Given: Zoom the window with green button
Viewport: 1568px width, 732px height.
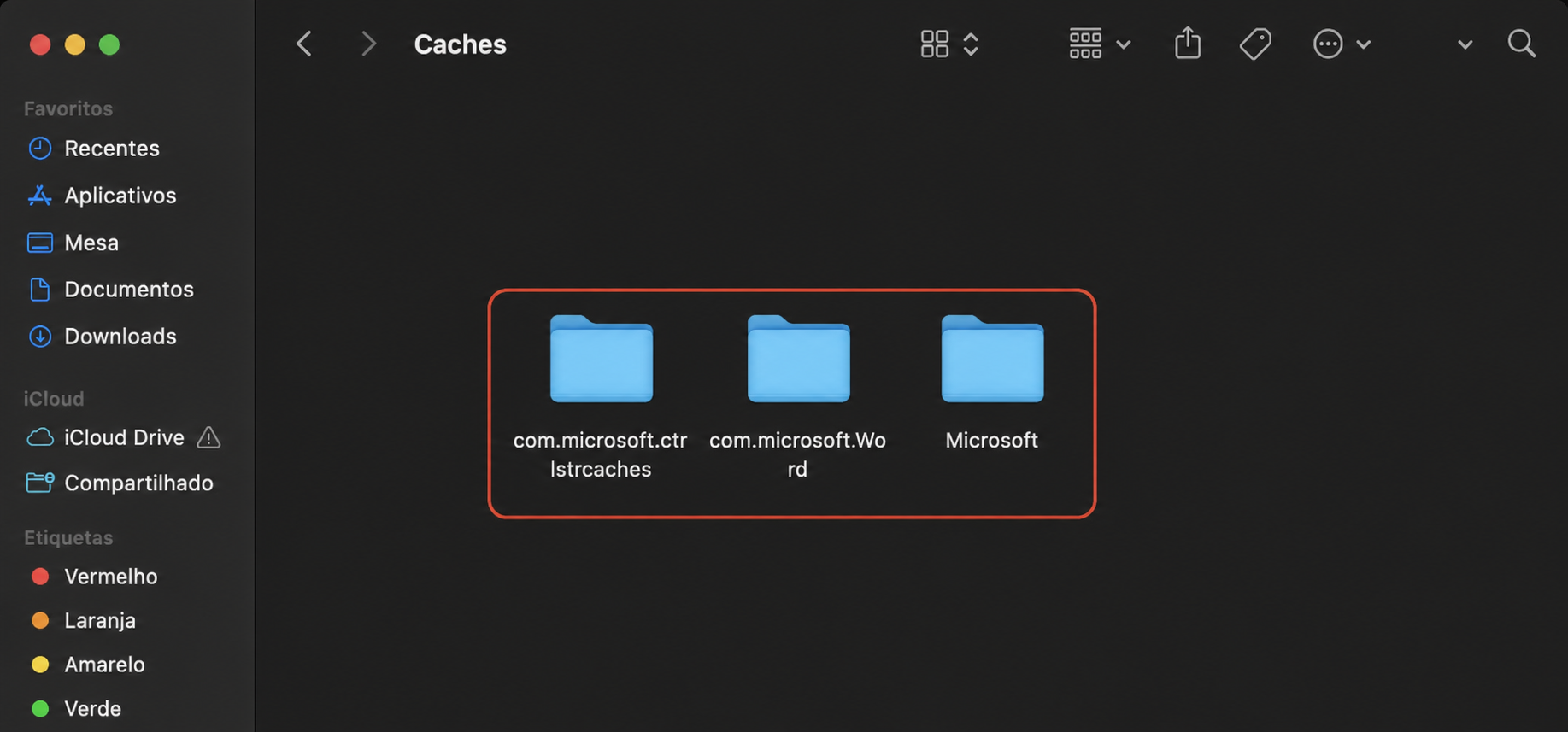Looking at the screenshot, I should (109, 44).
